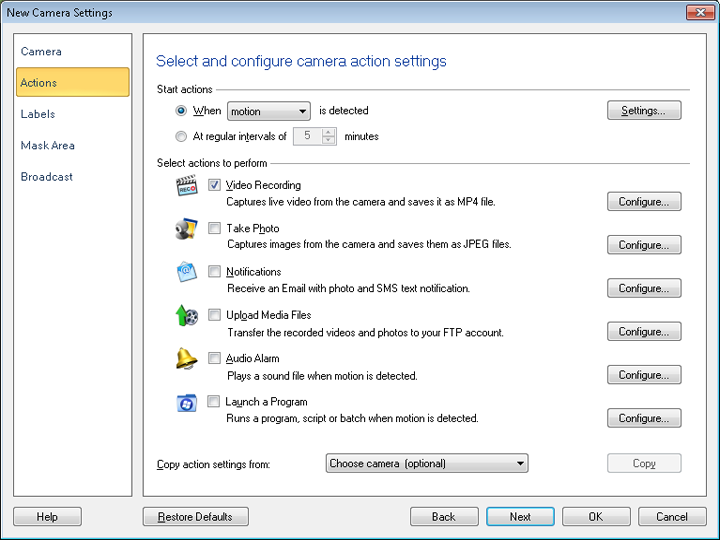Go to the Labels section
The image size is (720, 540).
38,114
